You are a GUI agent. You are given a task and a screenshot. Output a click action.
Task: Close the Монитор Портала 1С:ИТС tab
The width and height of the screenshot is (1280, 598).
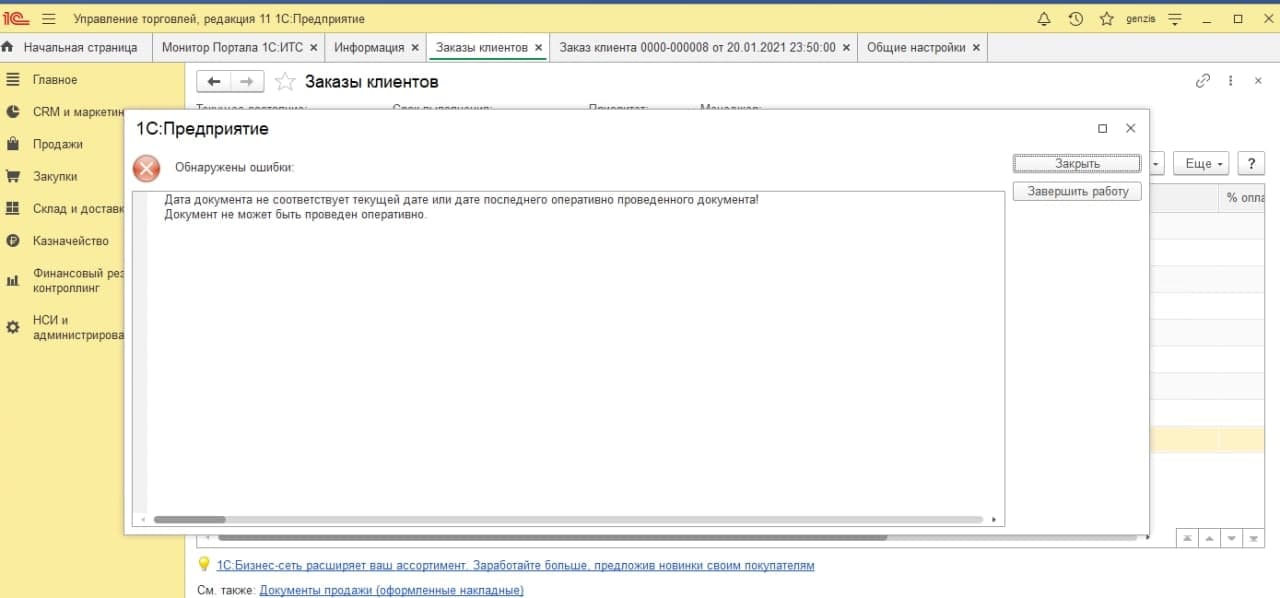(x=313, y=47)
